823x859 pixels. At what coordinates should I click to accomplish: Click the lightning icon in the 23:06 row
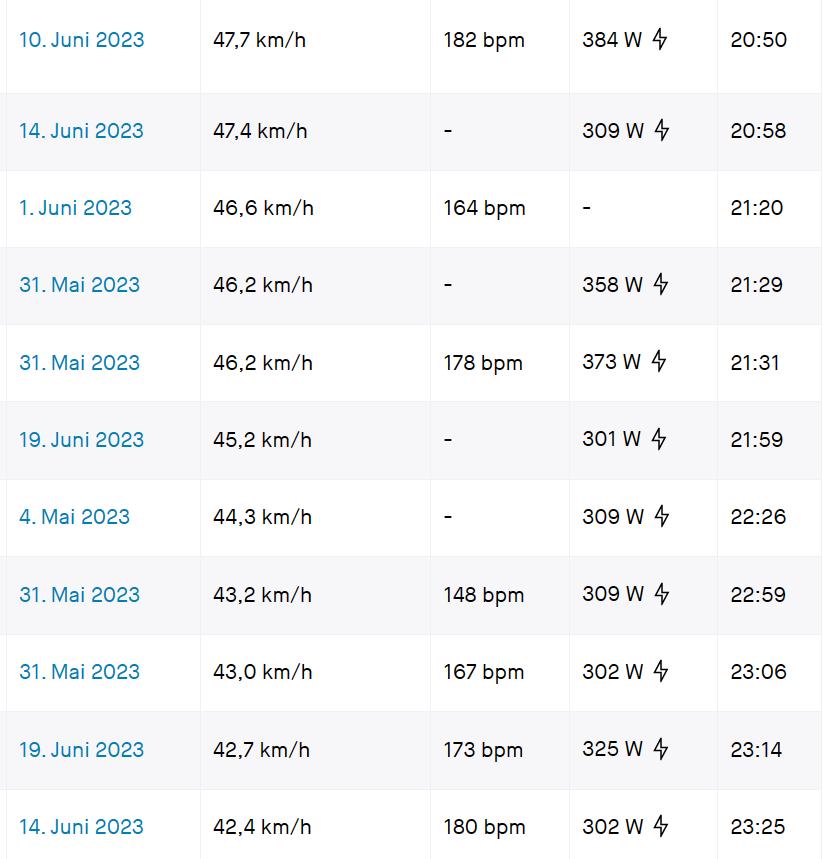tap(660, 672)
